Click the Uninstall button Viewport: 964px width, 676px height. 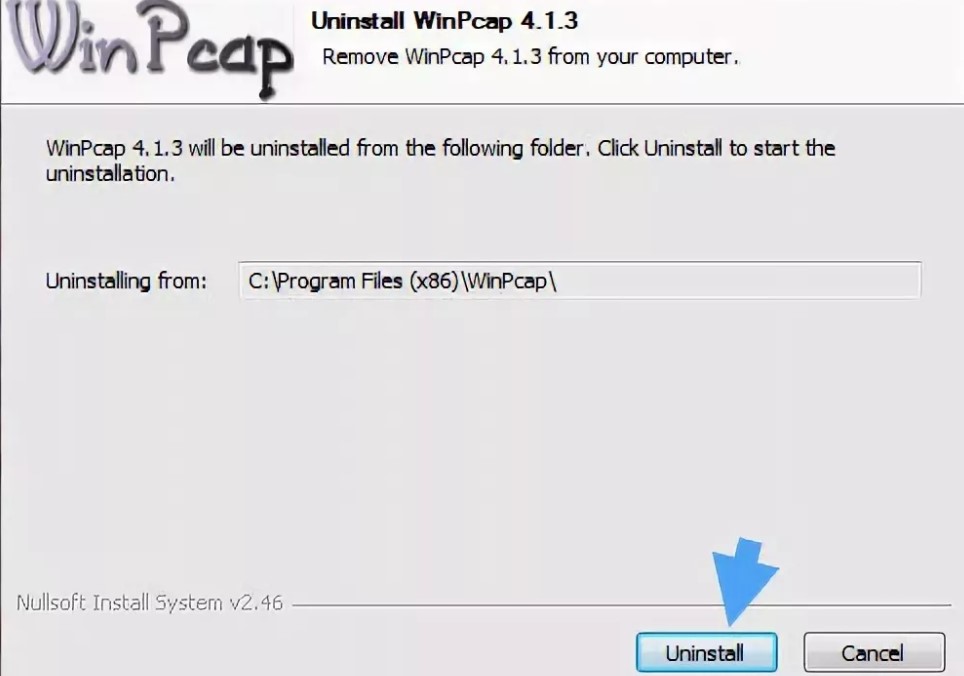point(706,652)
